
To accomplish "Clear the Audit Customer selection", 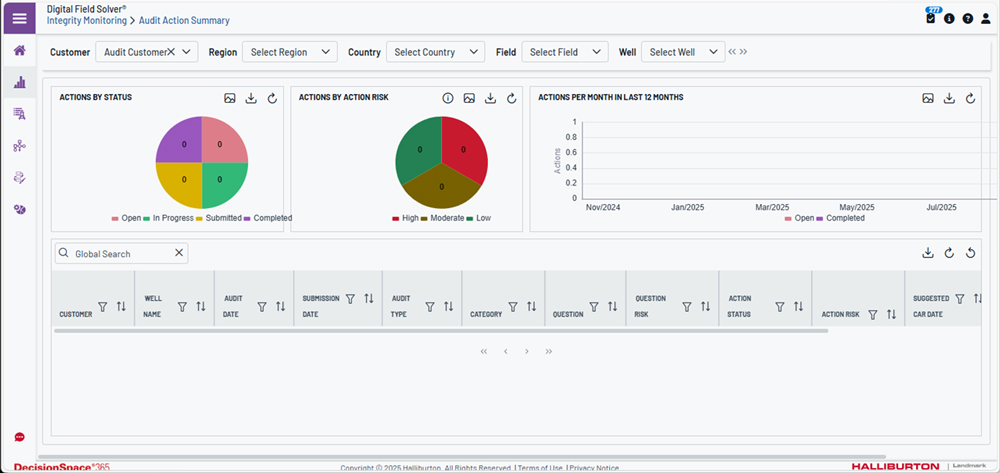I will [171, 52].
